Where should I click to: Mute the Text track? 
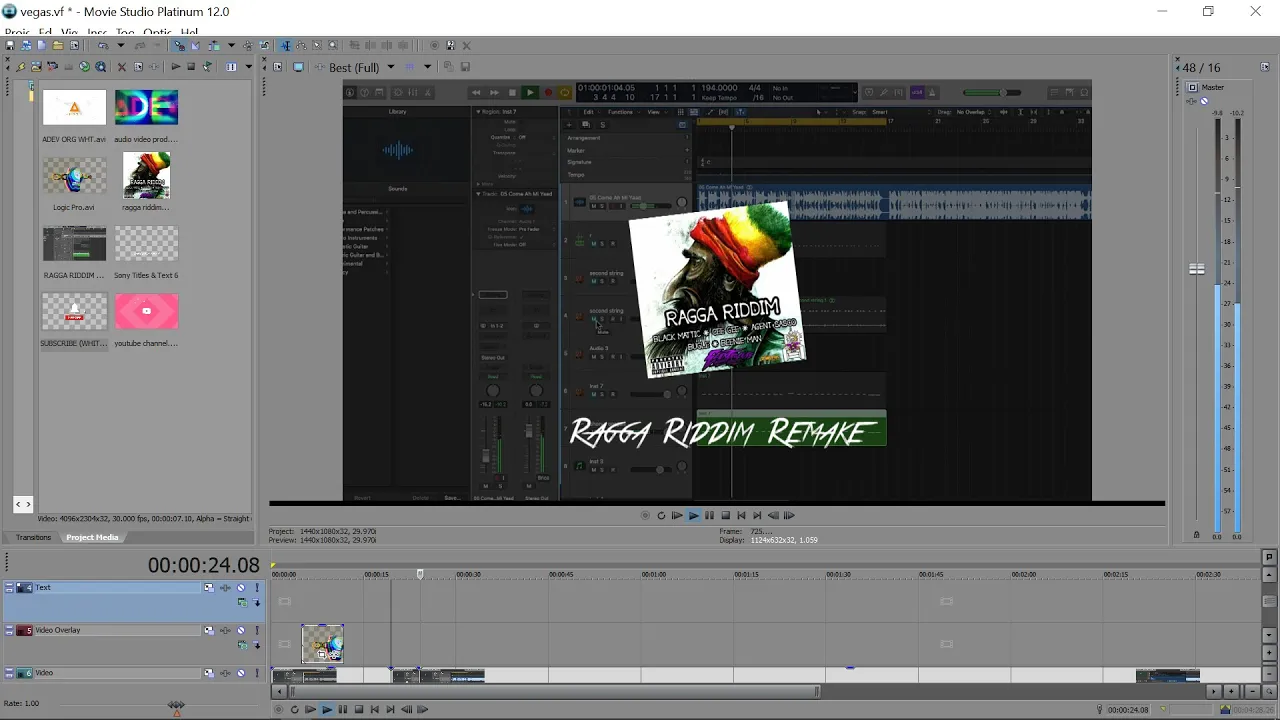241,588
